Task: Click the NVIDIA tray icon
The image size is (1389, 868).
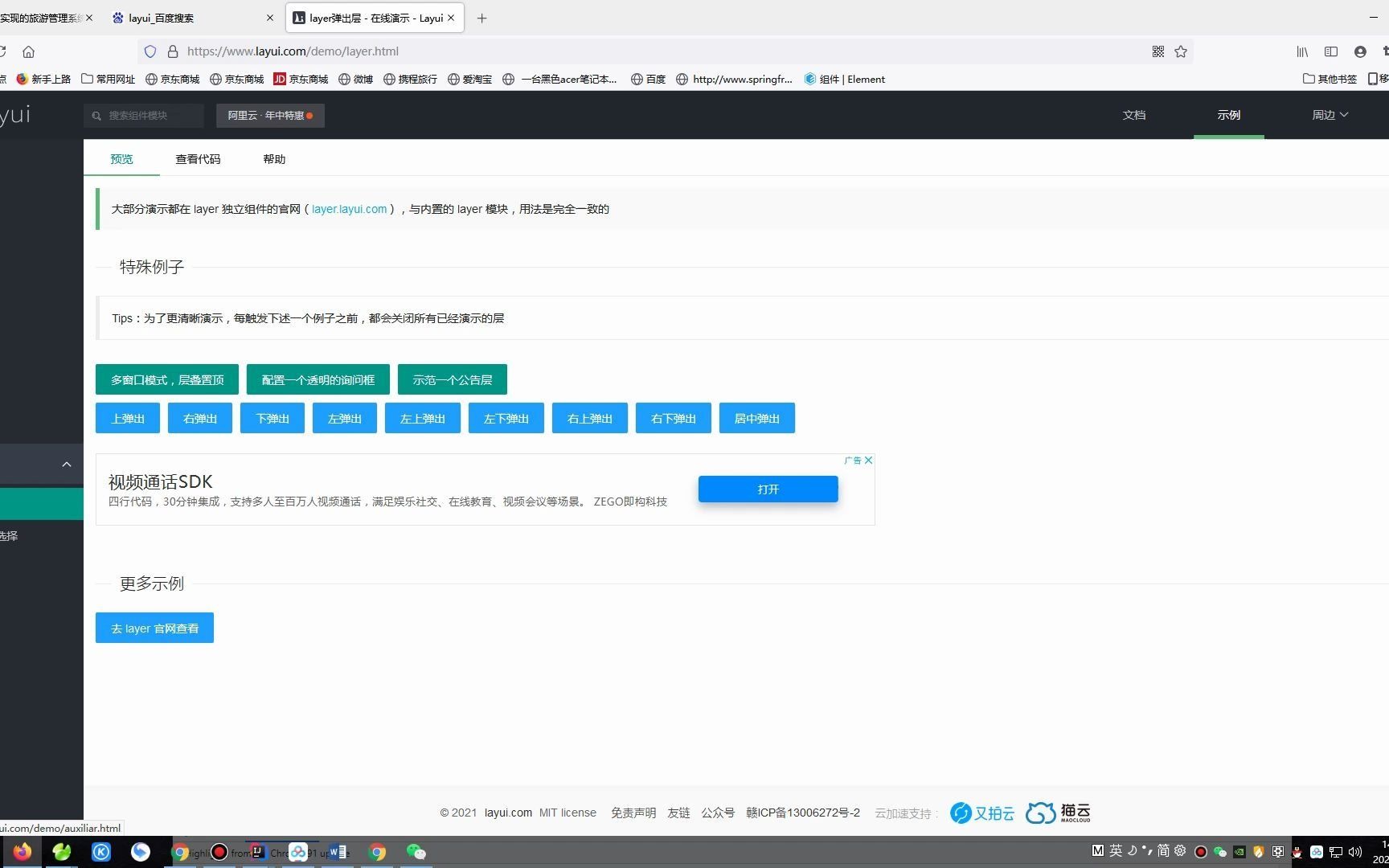Action: click(x=1239, y=852)
